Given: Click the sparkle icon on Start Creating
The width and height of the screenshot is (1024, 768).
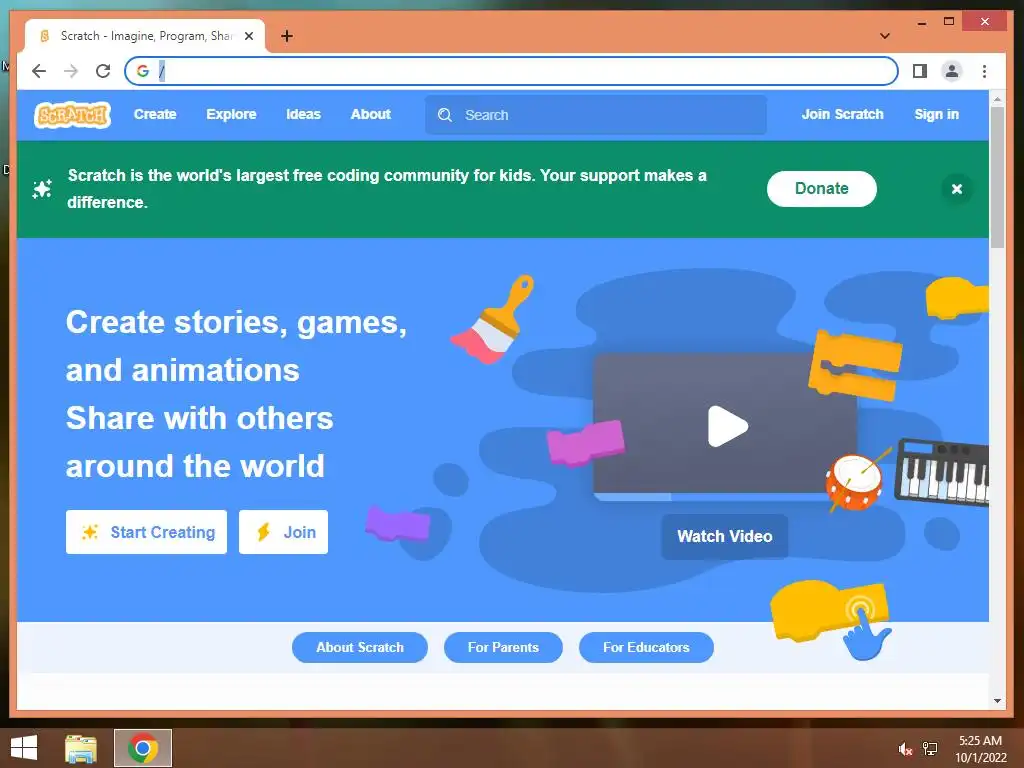Looking at the screenshot, I should point(89,532).
